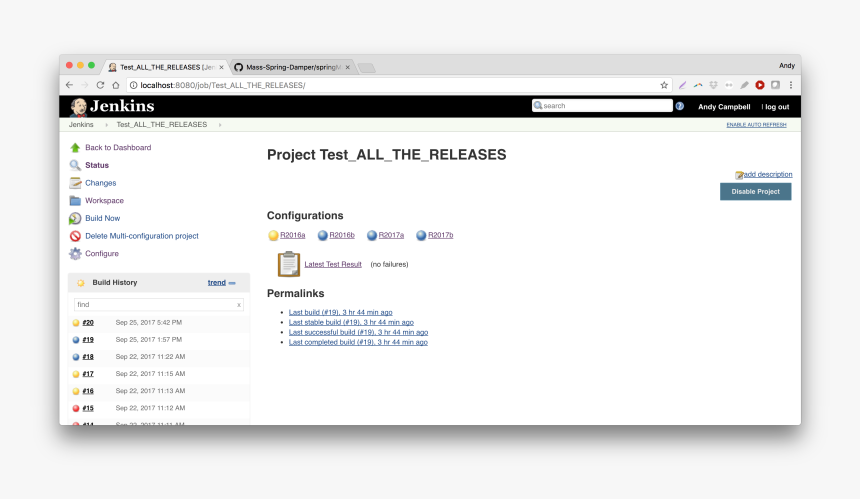
Task: Click the blue status ball for R2017a
Action: click(x=372, y=235)
